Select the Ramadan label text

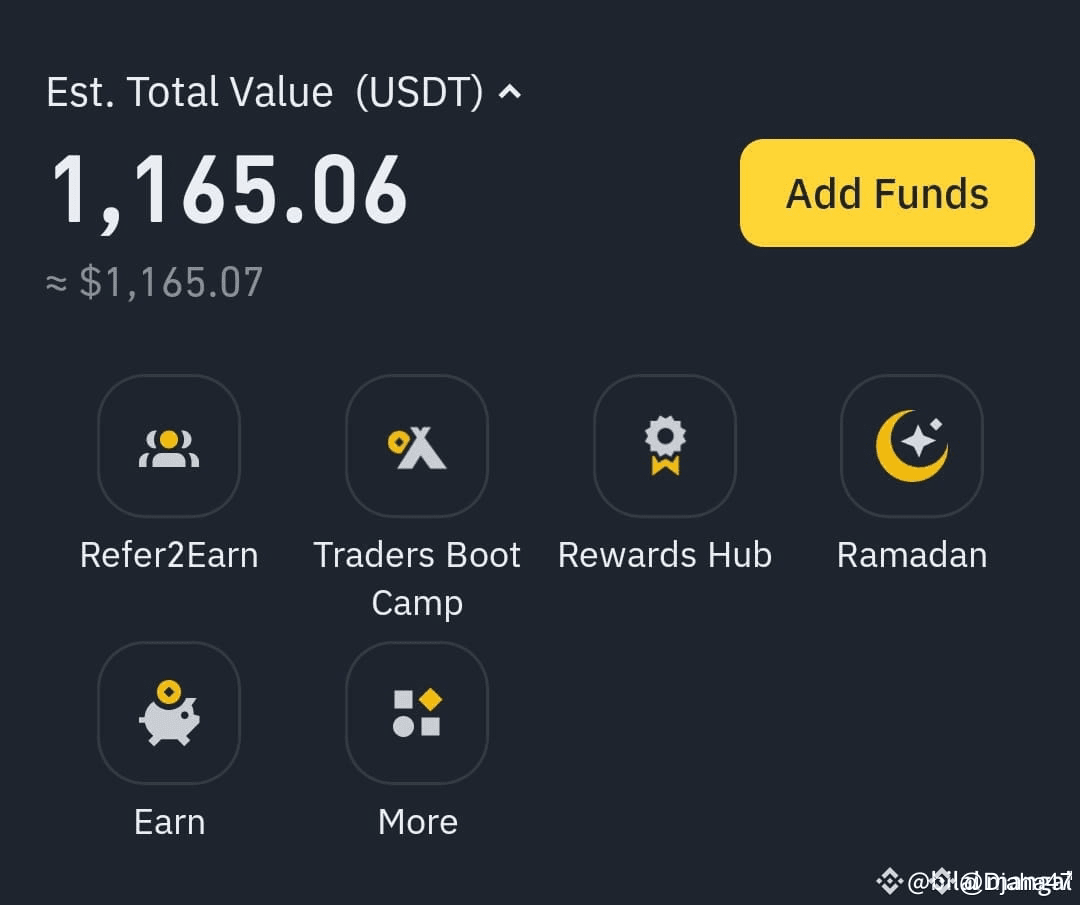(x=912, y=555)
